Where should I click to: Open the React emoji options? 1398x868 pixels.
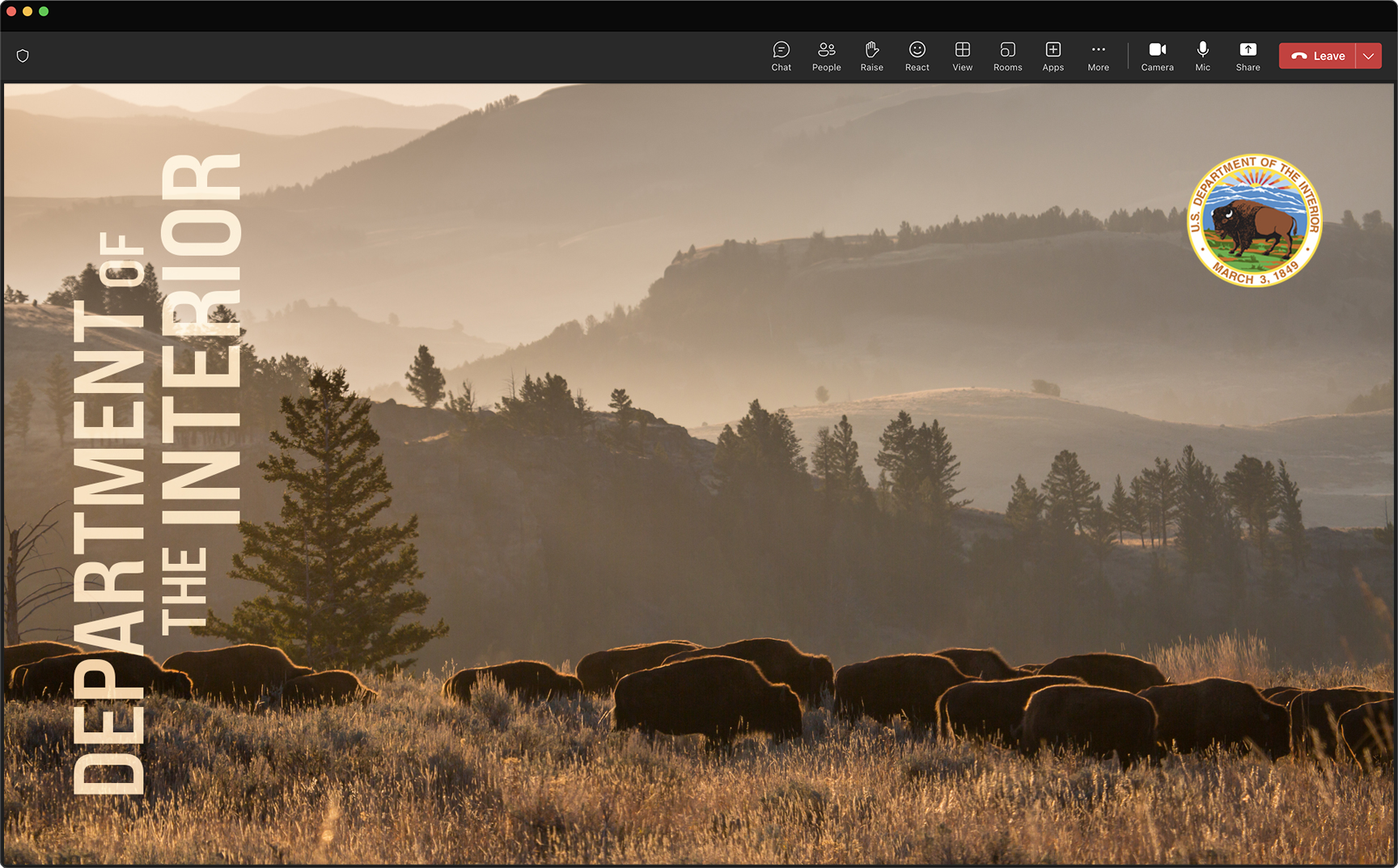(x=917, y=56)
